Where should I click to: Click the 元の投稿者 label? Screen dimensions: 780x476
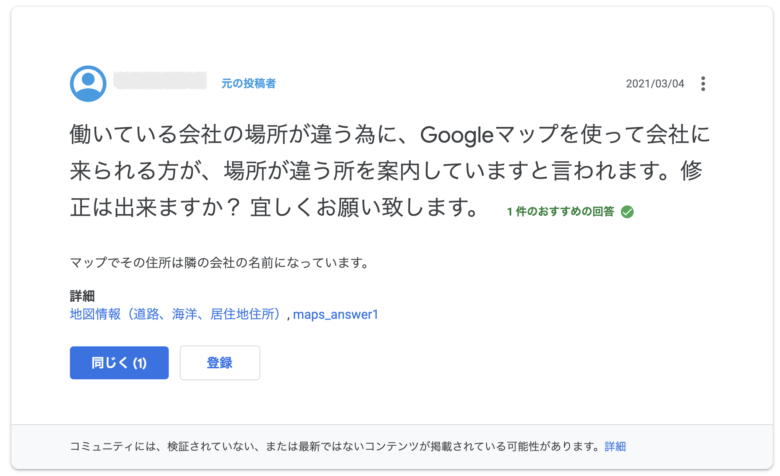248,84
